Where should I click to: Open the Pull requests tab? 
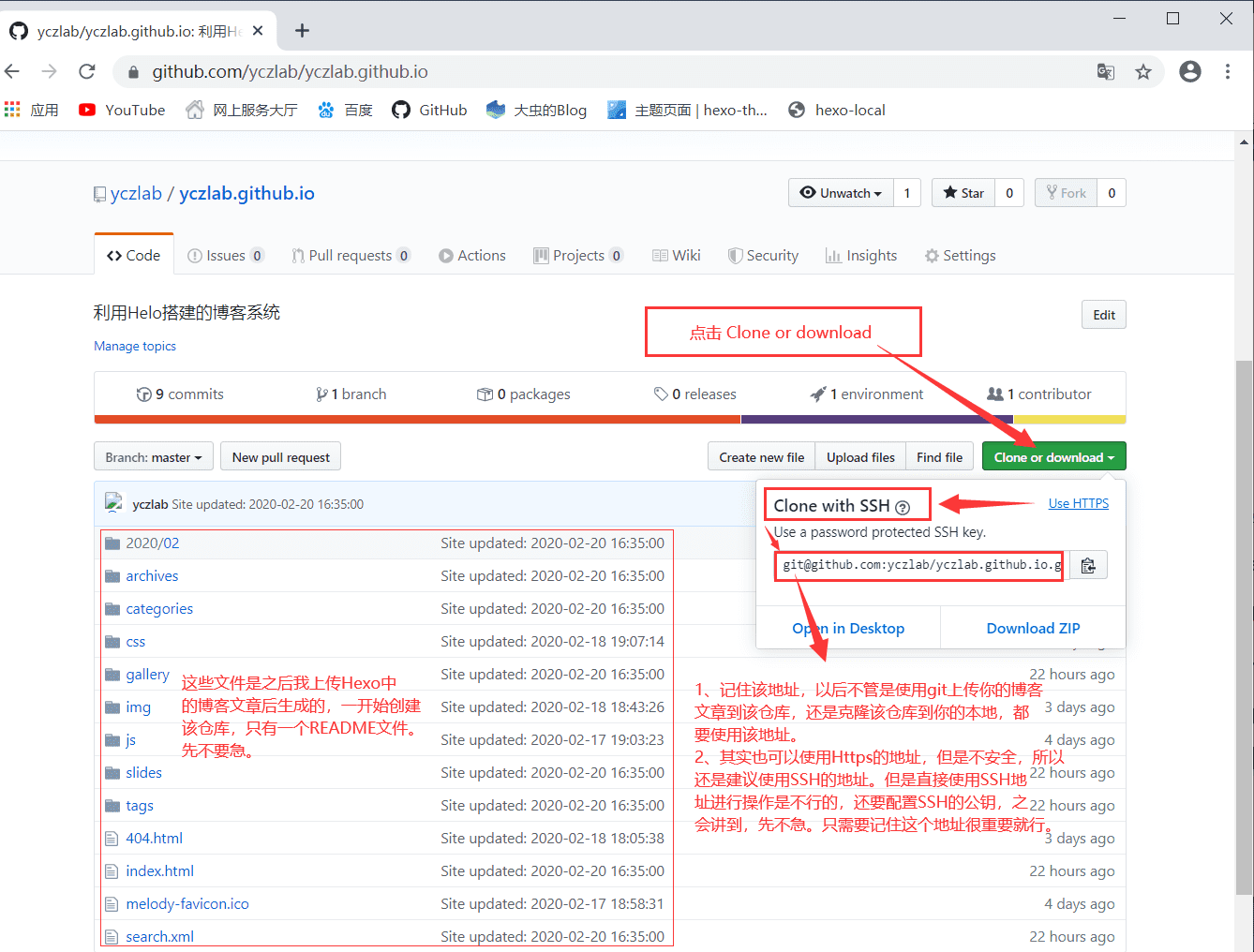coord(351,255)
